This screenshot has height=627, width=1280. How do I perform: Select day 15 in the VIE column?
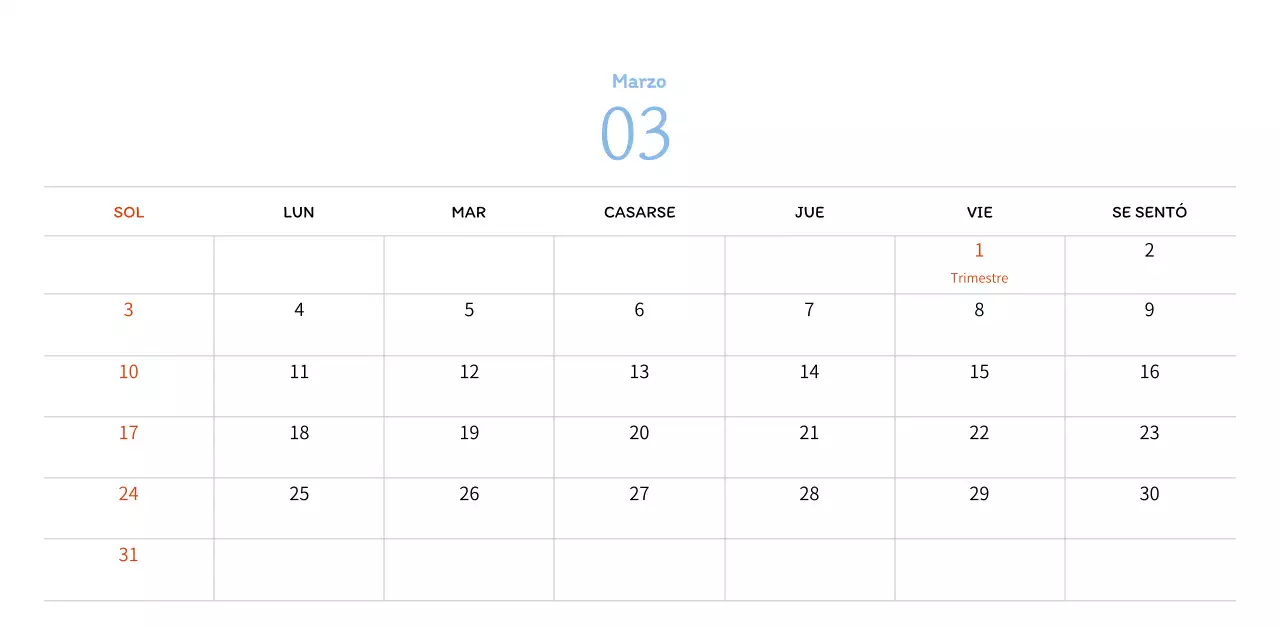click(979, 372)
